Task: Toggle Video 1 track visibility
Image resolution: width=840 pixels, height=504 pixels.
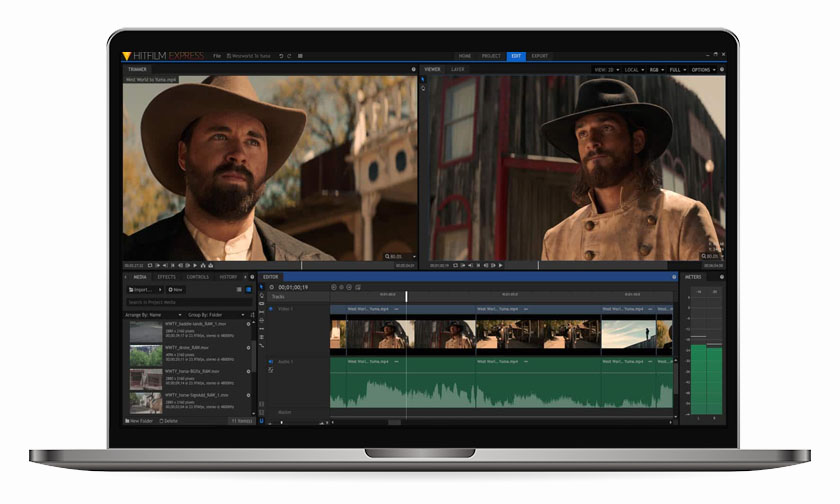Action: pyautogui.click(x=271, y=309)
